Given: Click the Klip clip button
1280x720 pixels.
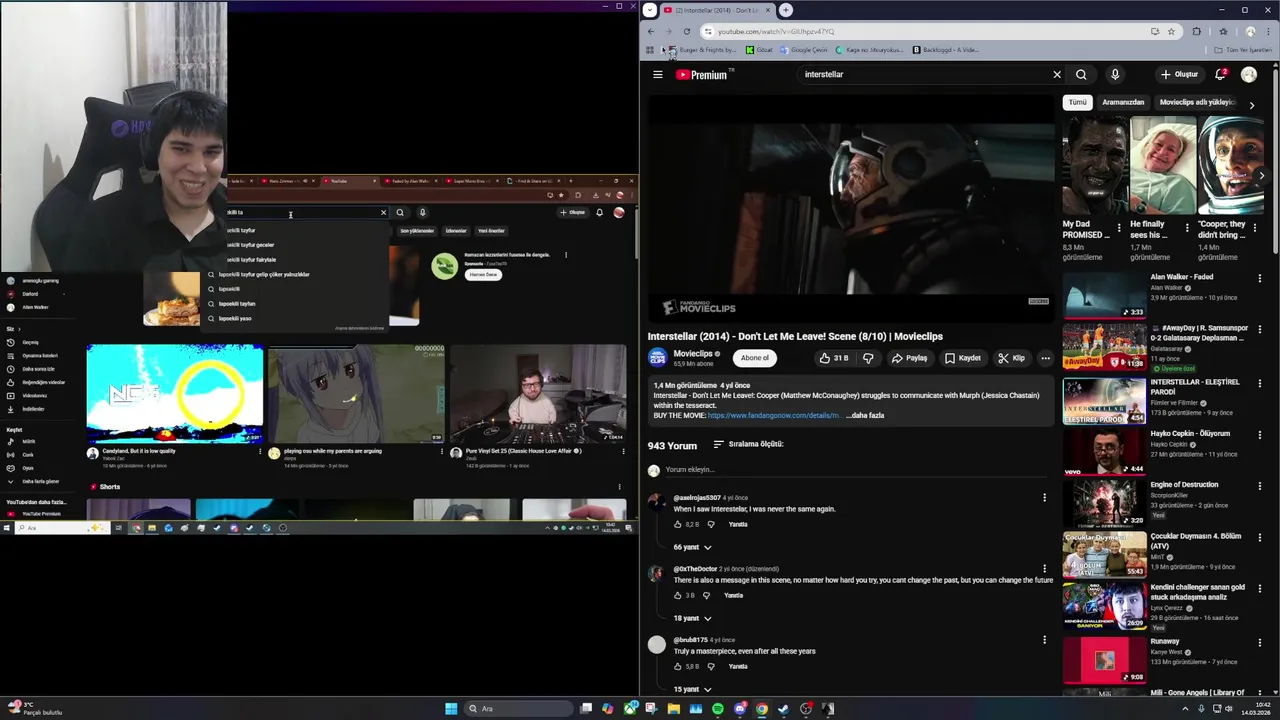Looking at the screenshot, I should pyautogui.click(x=1011, y=358).
